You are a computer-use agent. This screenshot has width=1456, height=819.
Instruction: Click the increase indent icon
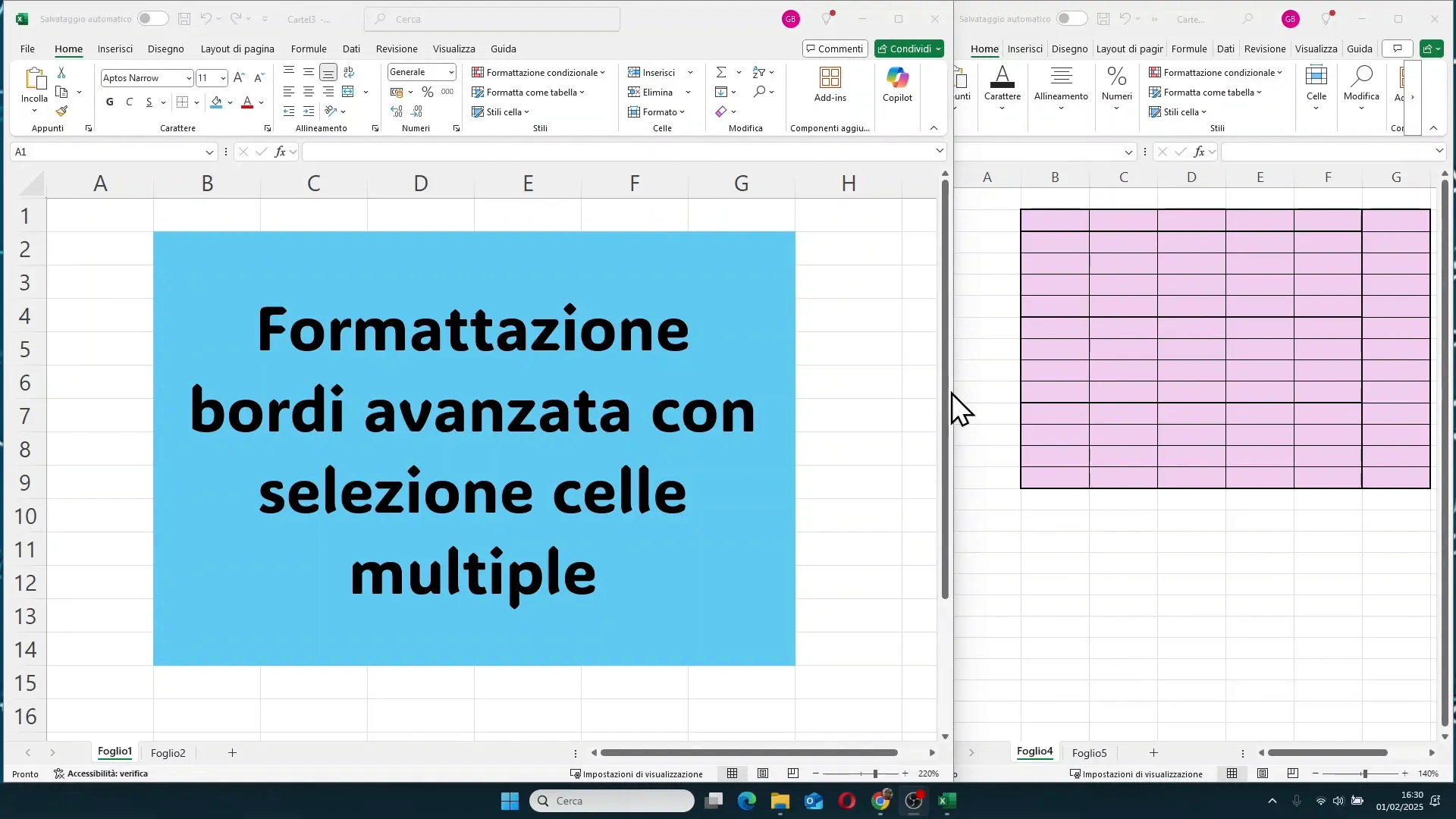pos(309,111)
